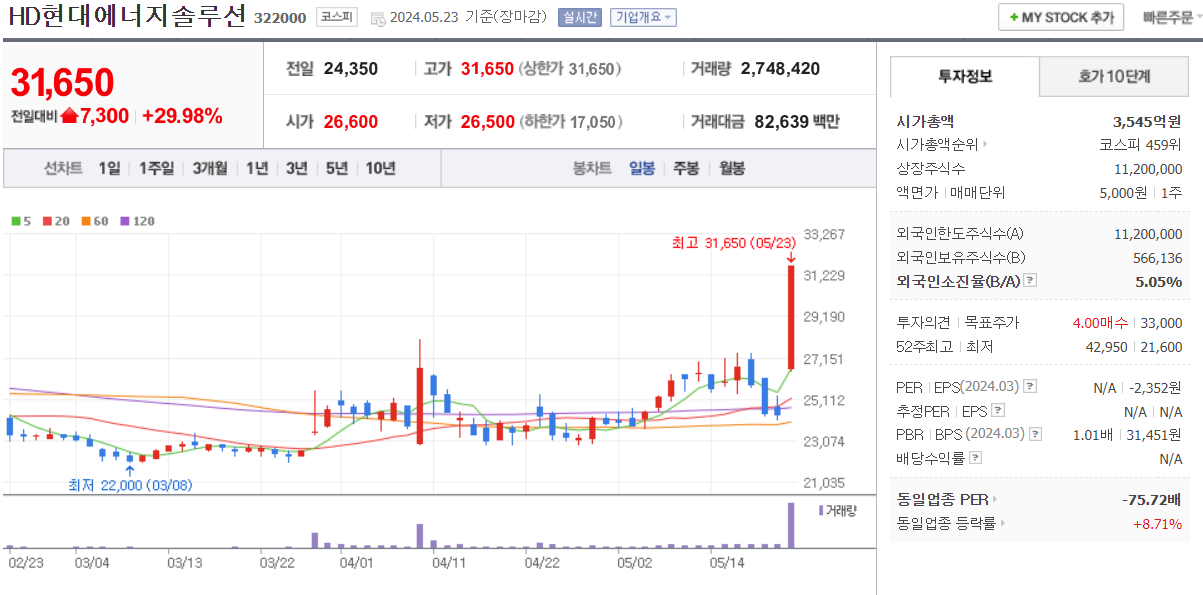Click orange 60-day moving average legend swatch
Image resolution: width=1203 pixels, height=595 pixels.
pyautogui.click(x=86, y=221)
